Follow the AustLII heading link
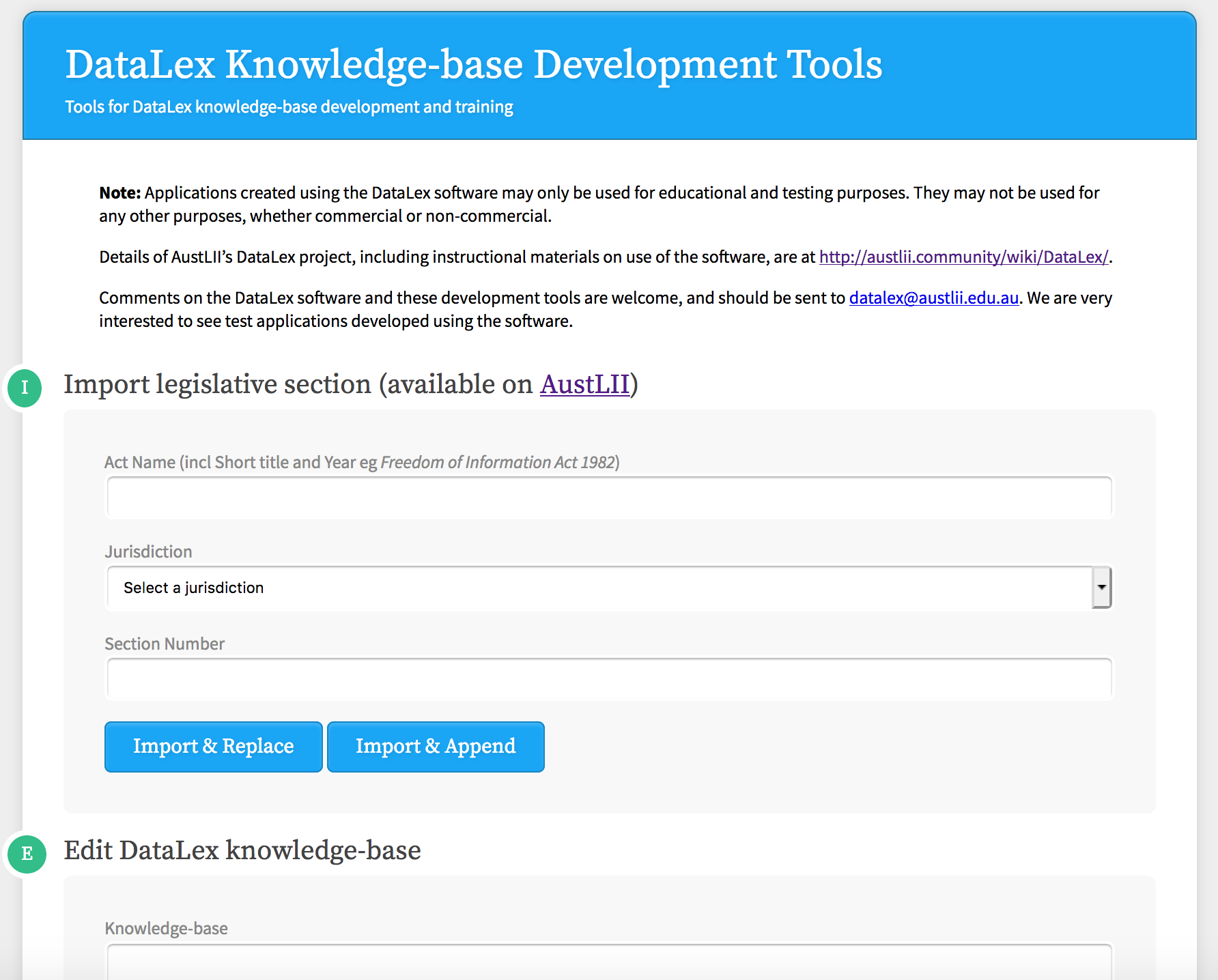 (x=585, y=384)
